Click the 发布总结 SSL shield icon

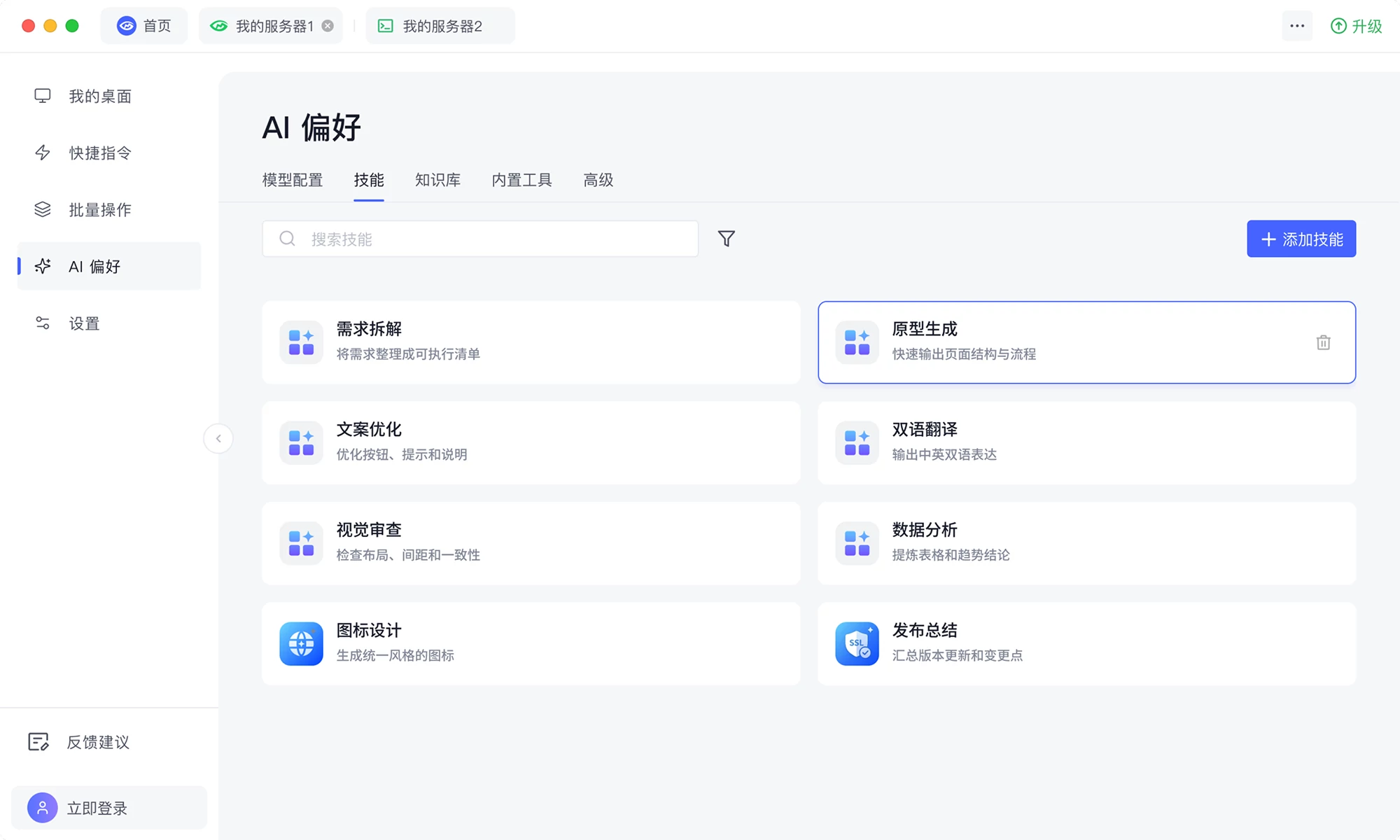tap(857, 643)
